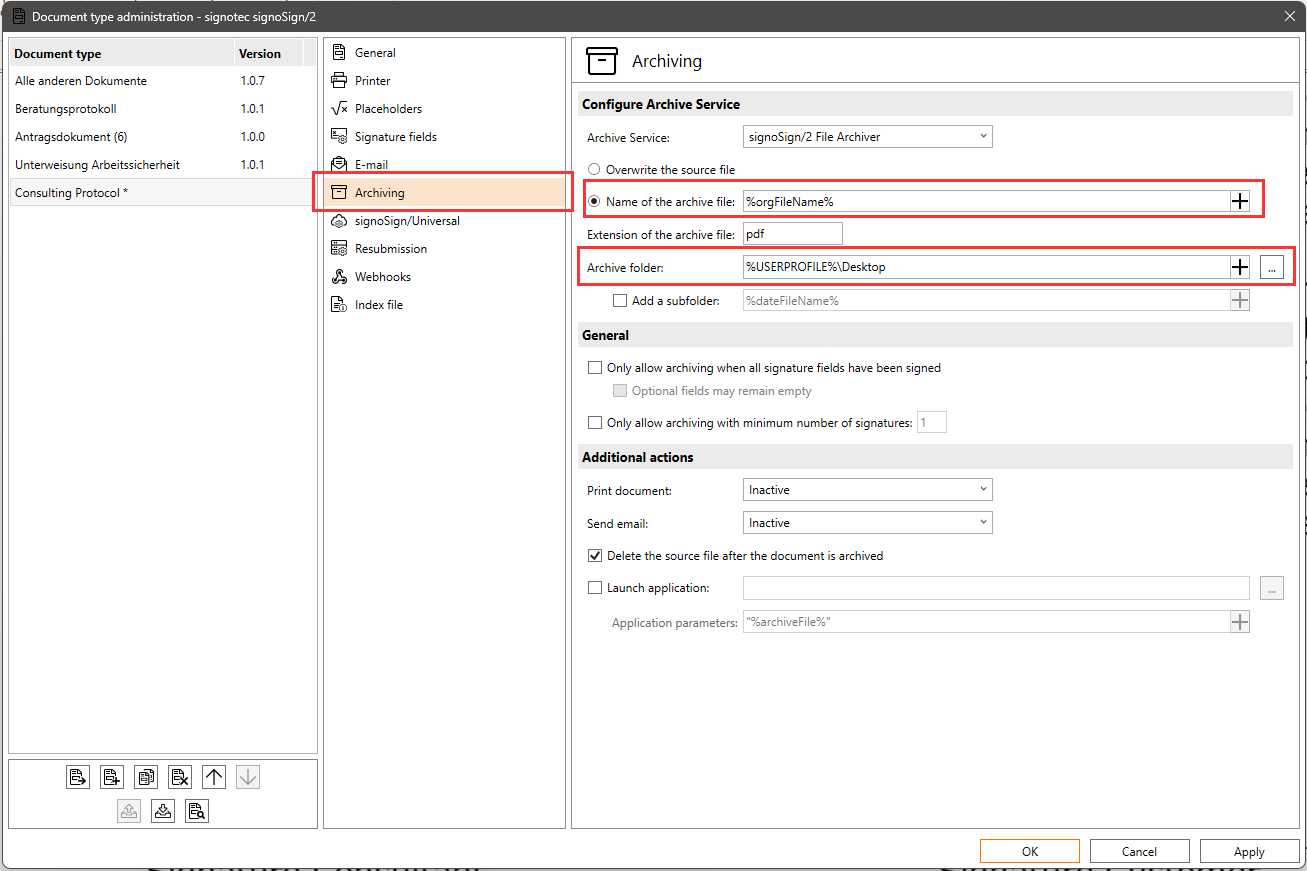Insert placeholder into archive file name

coord(1240,201)
